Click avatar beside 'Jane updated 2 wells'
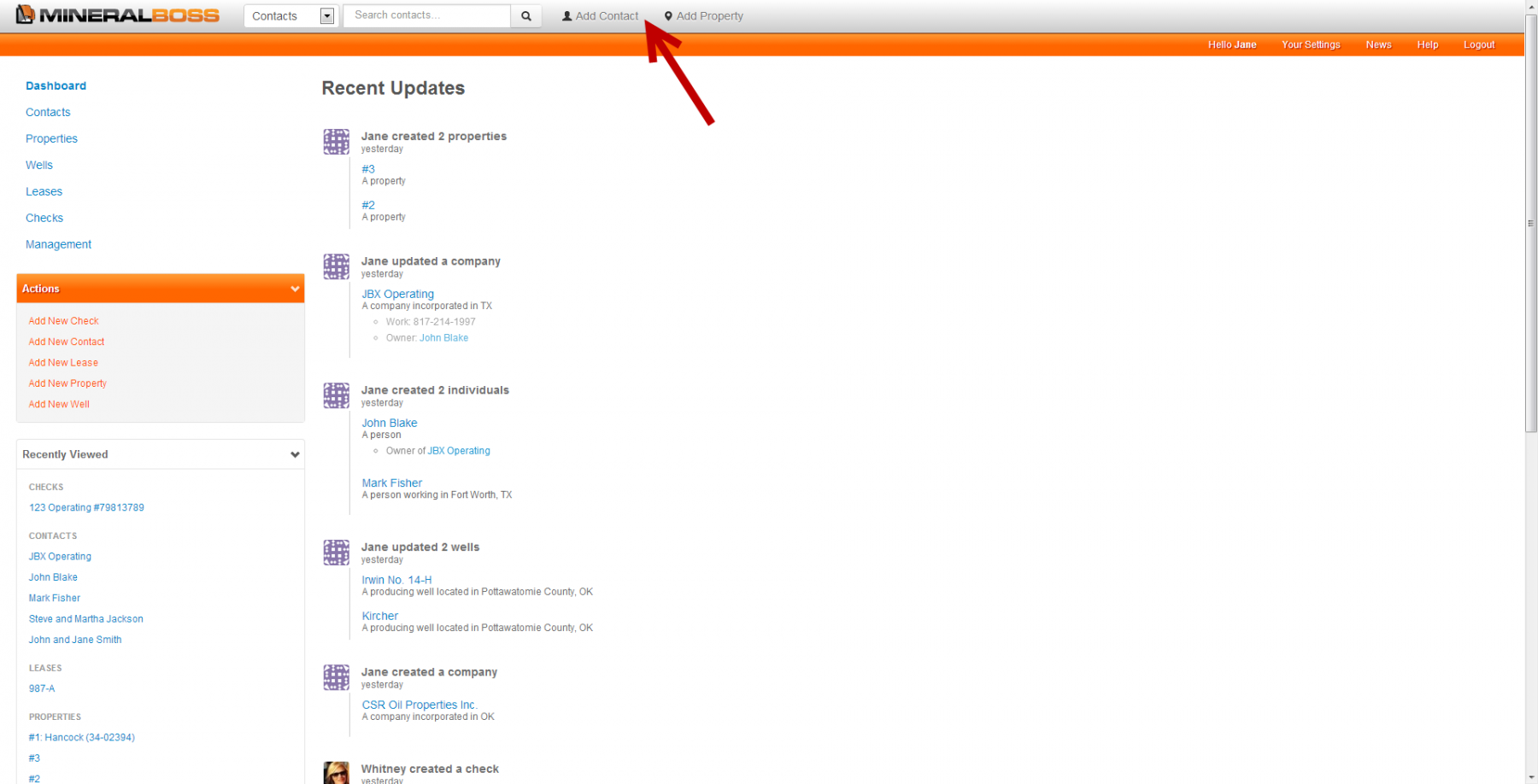The image size is (1538, 784). coord(336,553)
